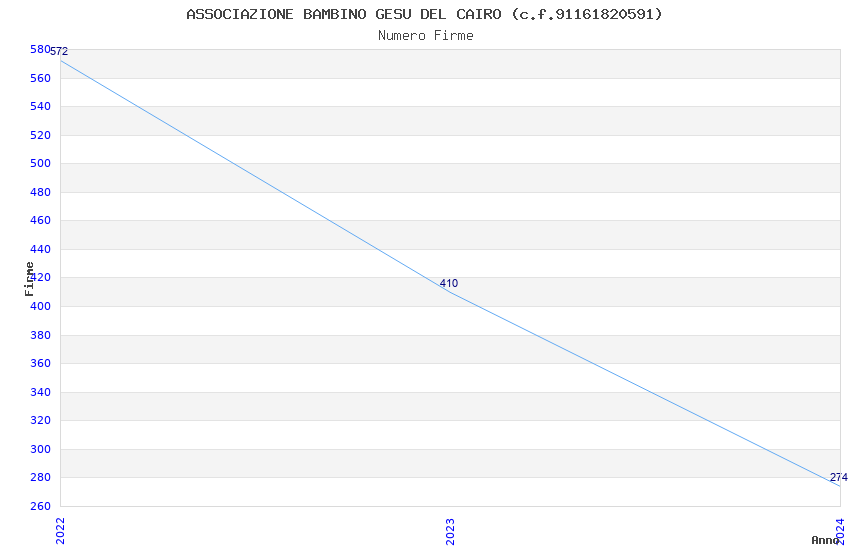
Task: Click the 460 y-axis tick label
Action: 40,220
